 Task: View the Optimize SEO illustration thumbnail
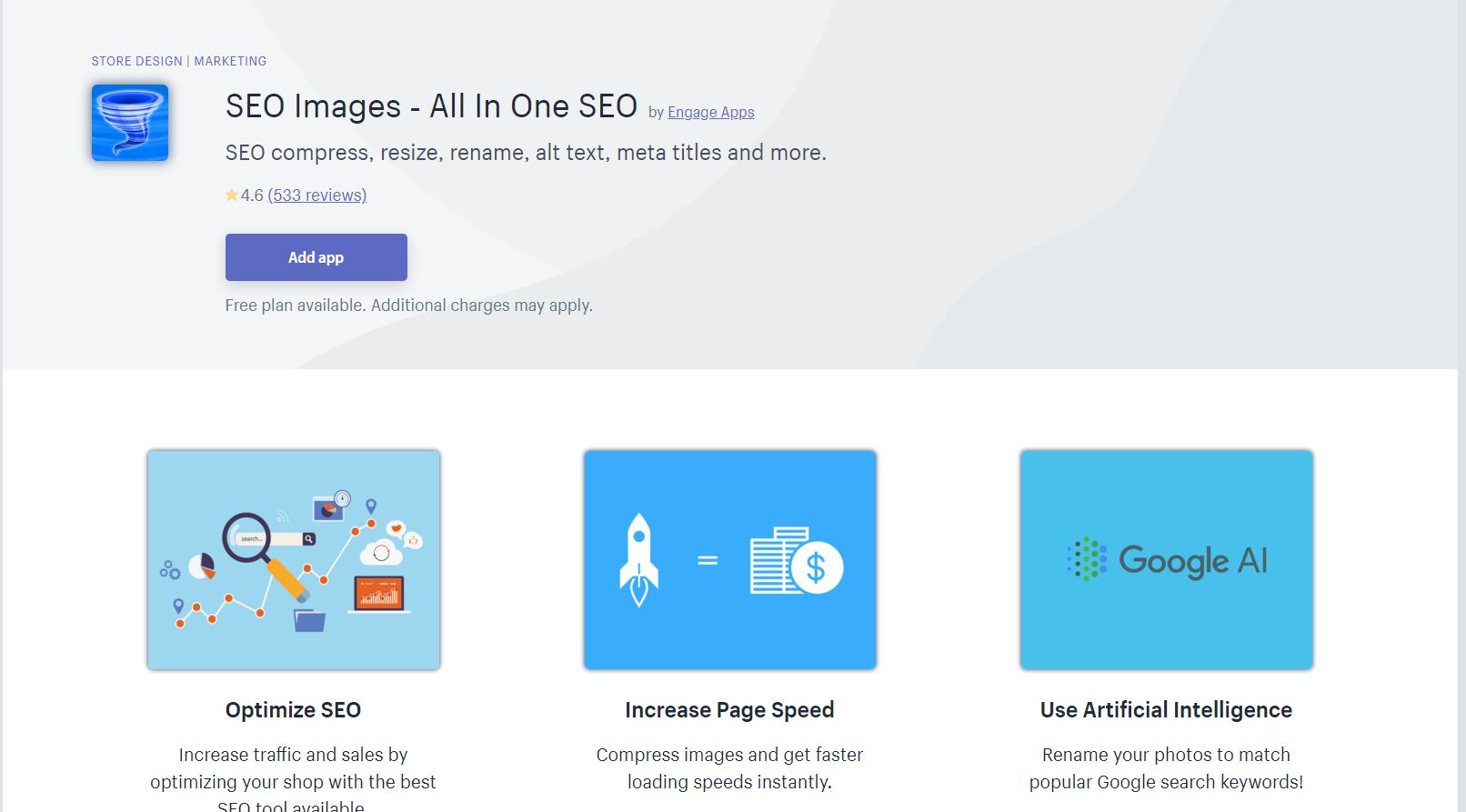(294, 560)
